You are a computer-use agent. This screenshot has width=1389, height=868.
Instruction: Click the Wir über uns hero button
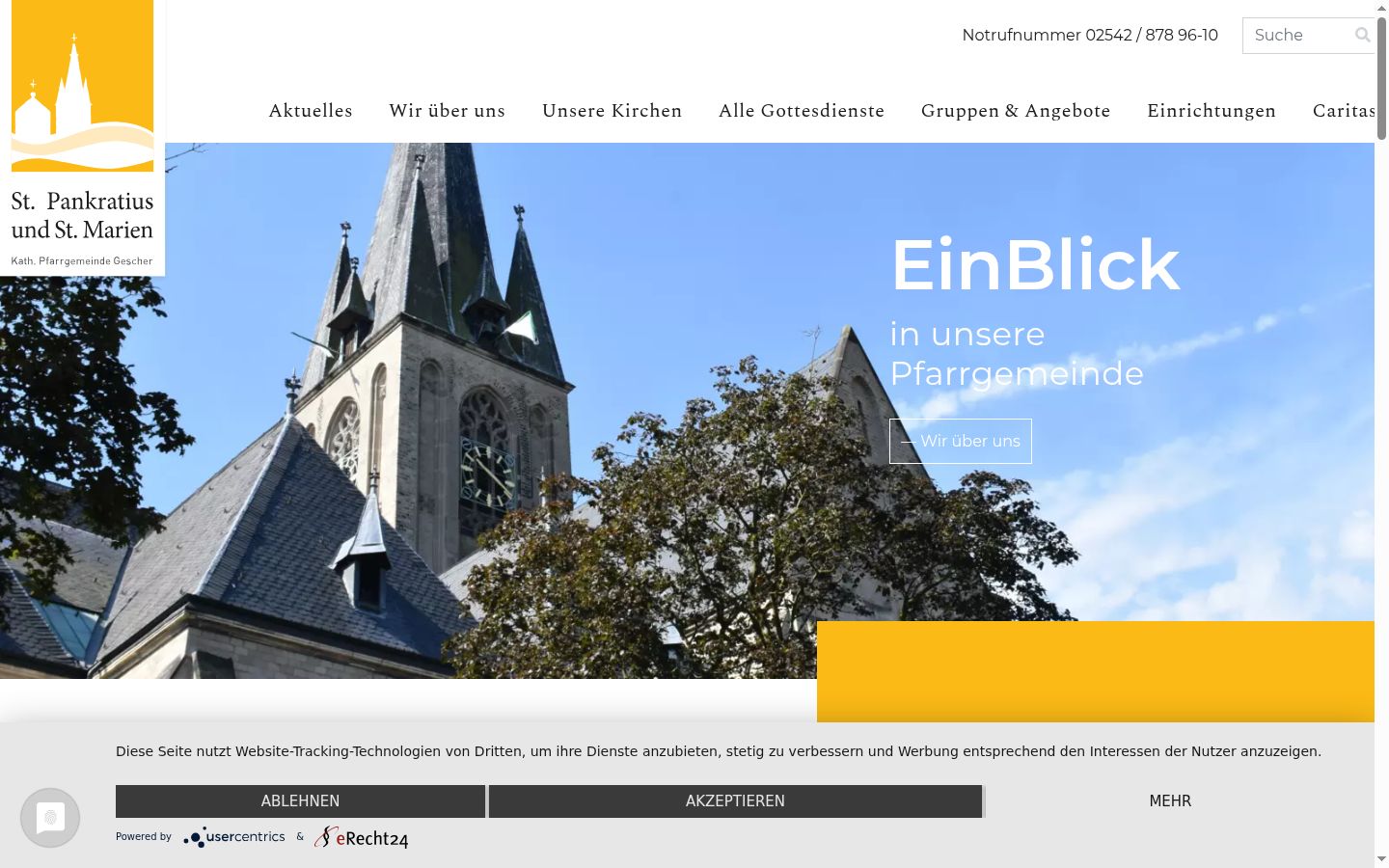(961, 441)
